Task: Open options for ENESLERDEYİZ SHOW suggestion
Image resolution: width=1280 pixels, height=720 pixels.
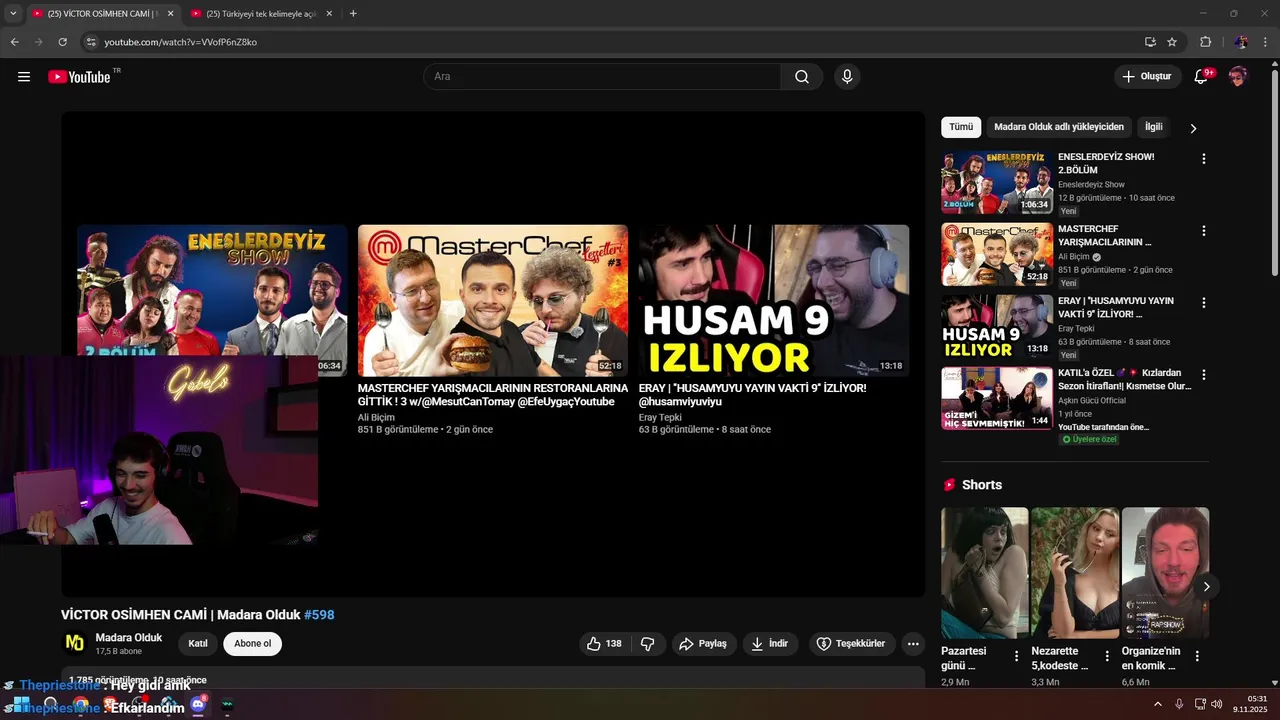Action: (x=1204, y=159)
